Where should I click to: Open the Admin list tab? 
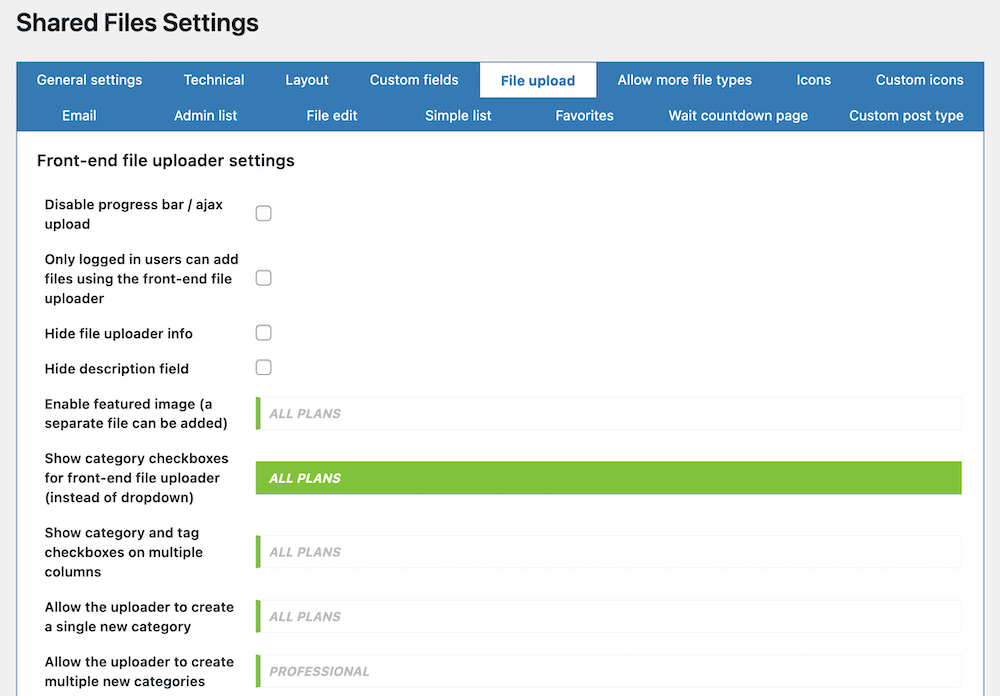(205, 115)
